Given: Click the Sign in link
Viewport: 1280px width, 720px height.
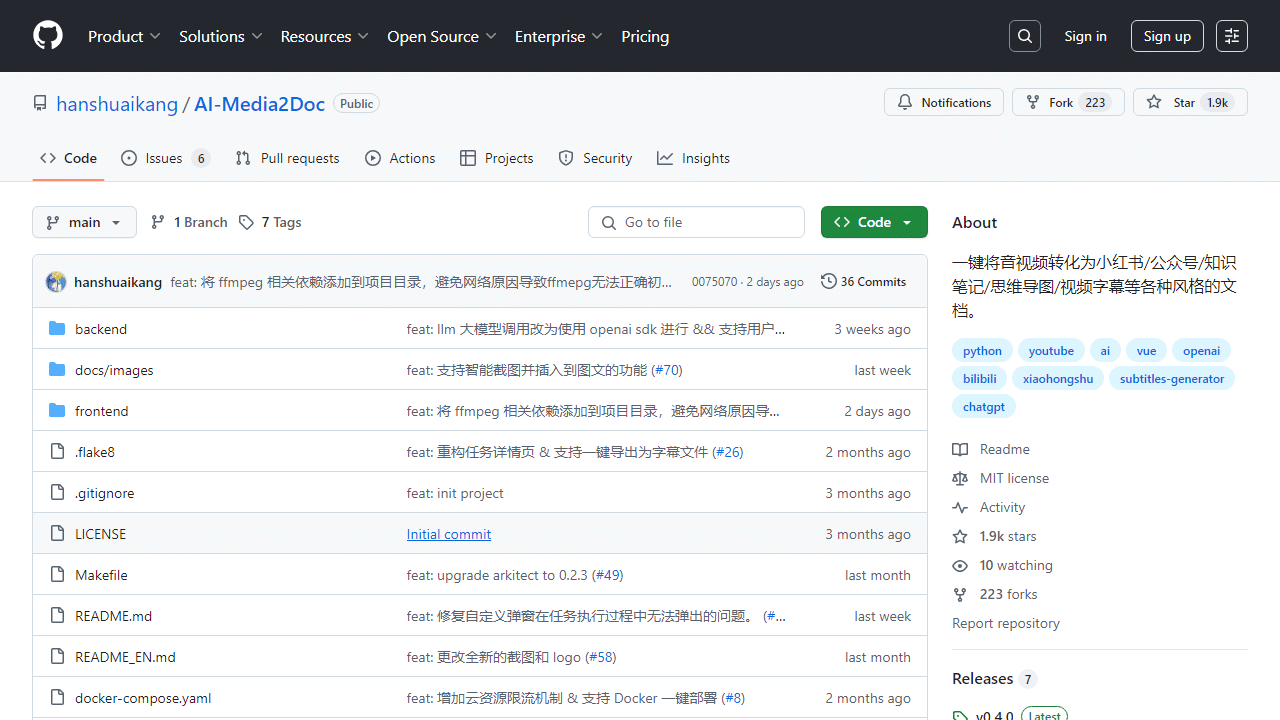Looking at the screenshot, I should click(1085, 36).
